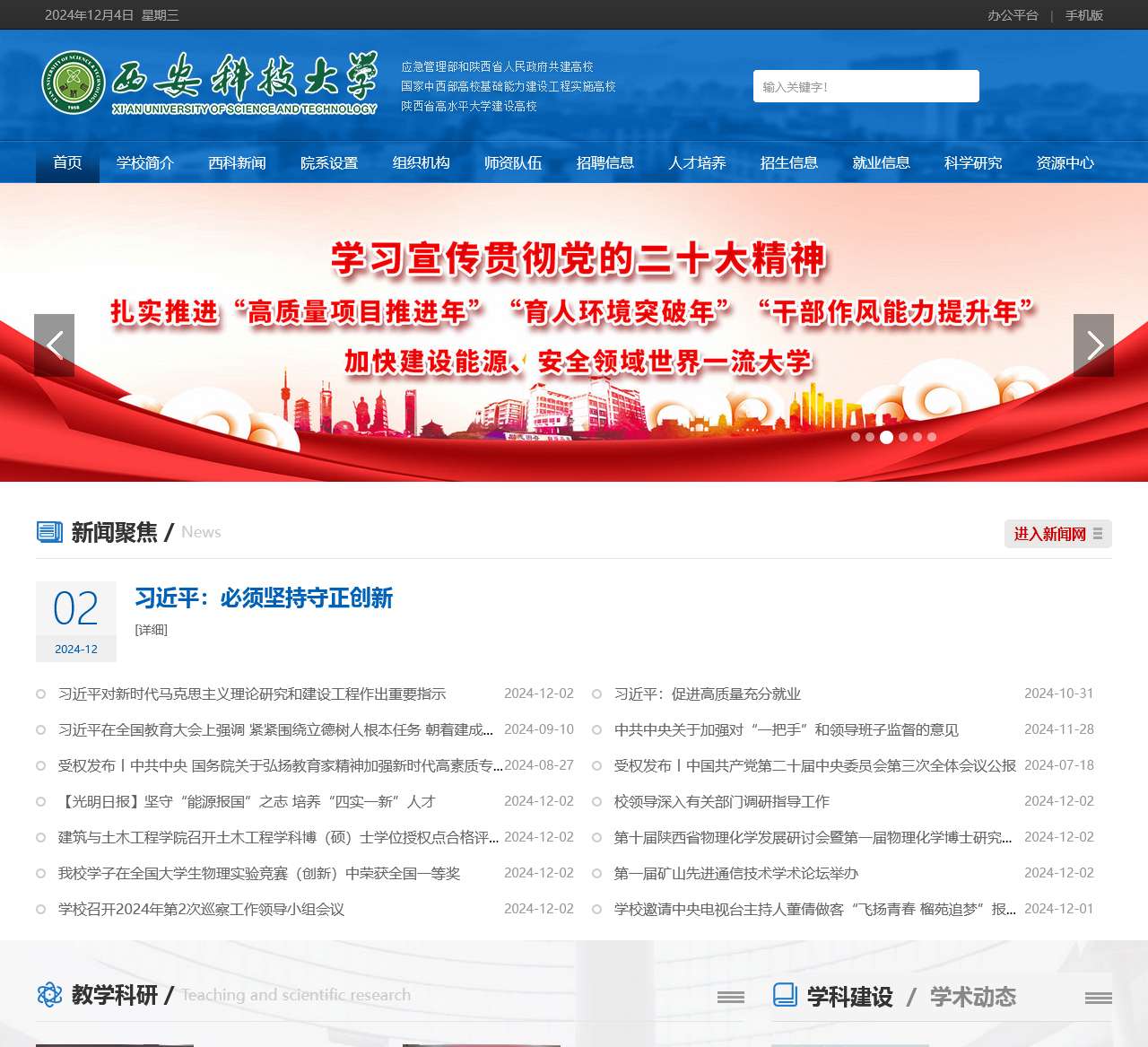This screenshot has height=1047, width=1148.
Task: Open 第三次全体会议公报 article
Action: [x=815, y=765]
